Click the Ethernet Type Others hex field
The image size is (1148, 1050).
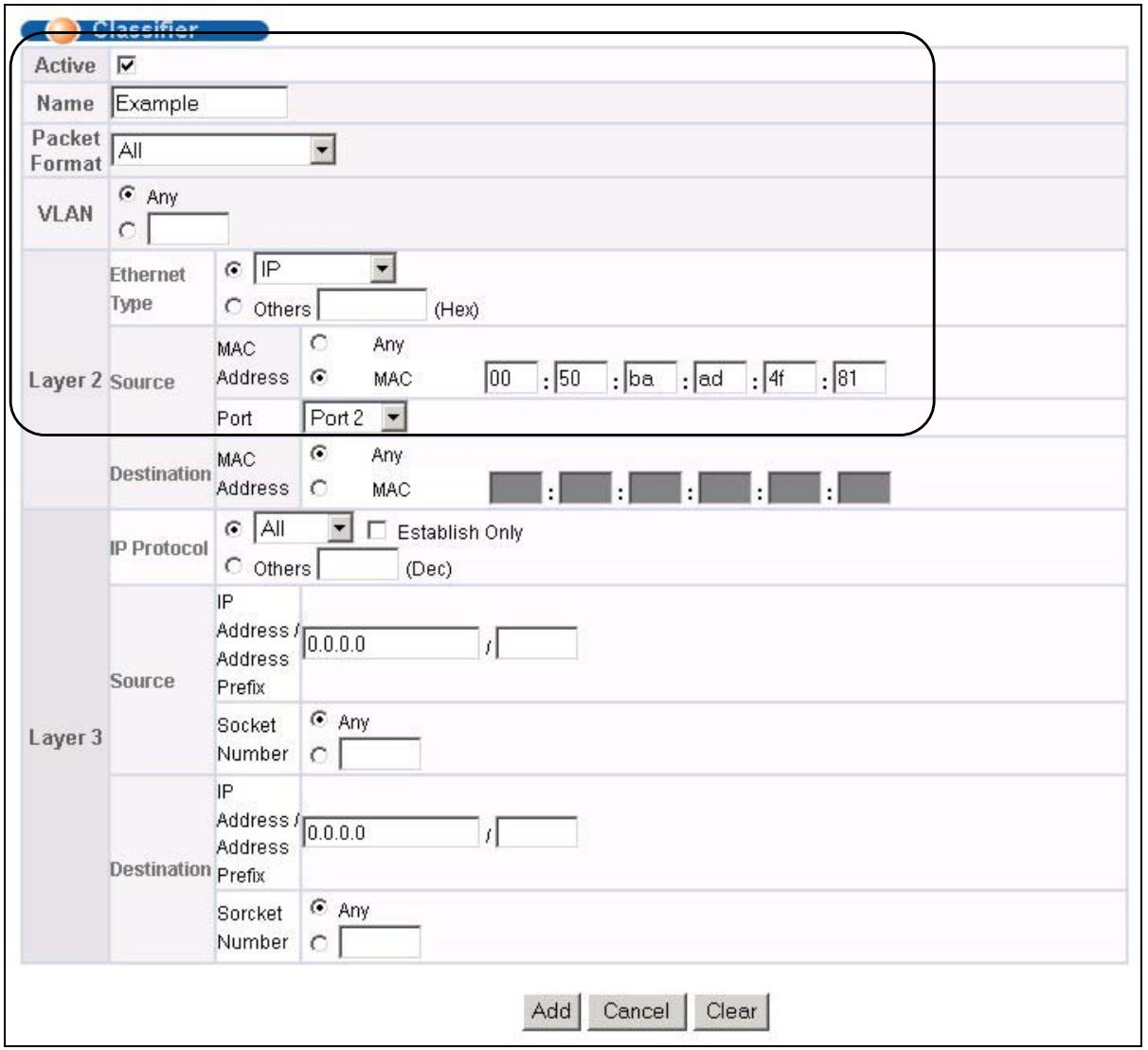point(372,307)
